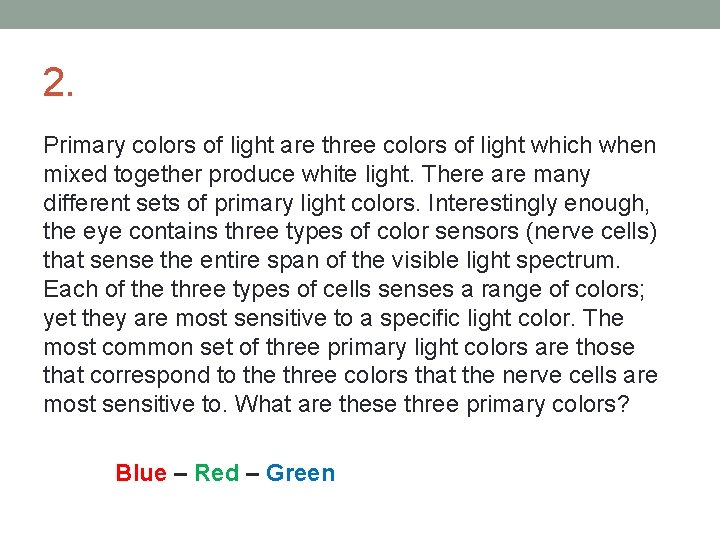
Task: Click the text "(nerve cells)" in parentheses
Action: click(x=591, y=232)
